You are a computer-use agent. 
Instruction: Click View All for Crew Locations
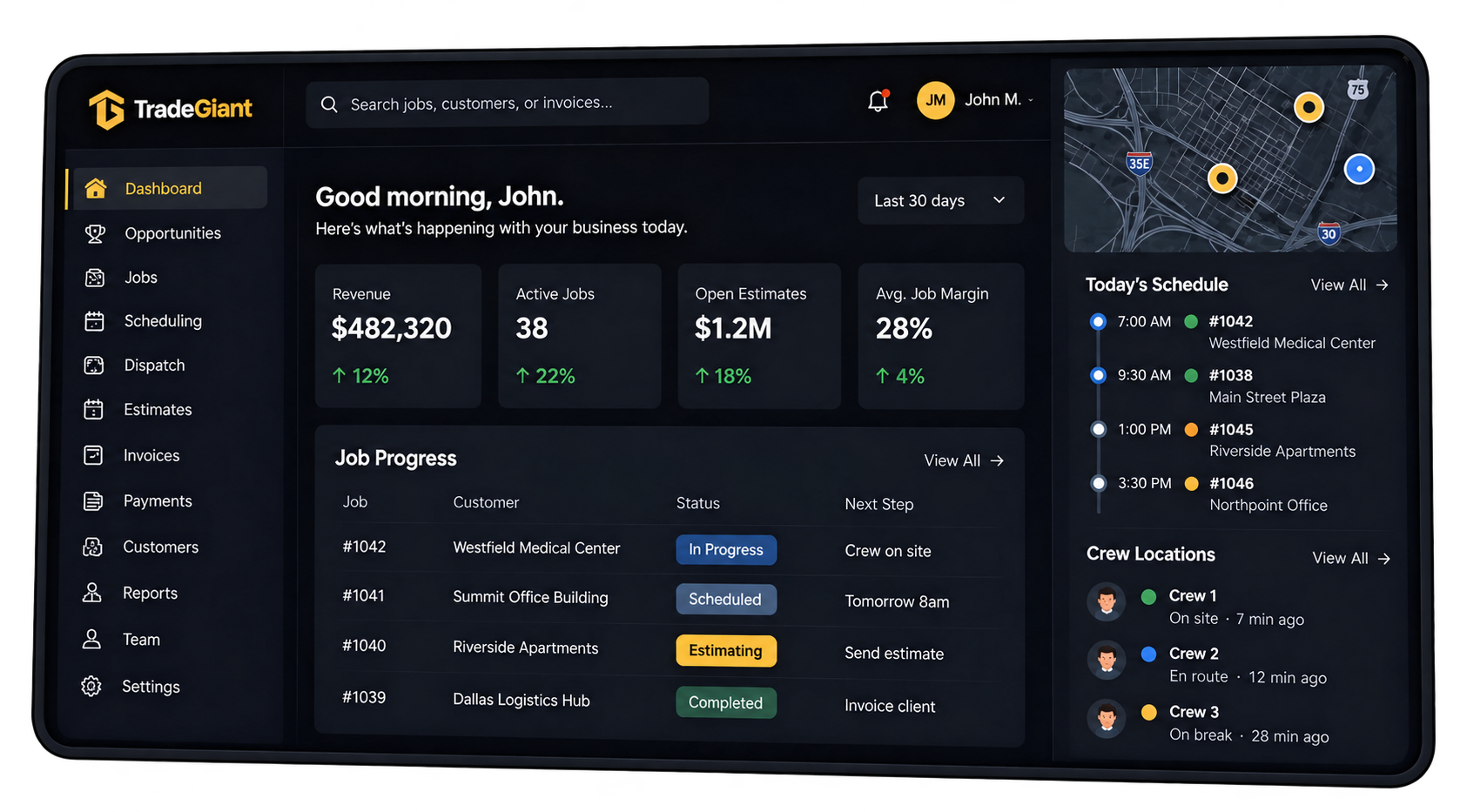(1351, 558)
